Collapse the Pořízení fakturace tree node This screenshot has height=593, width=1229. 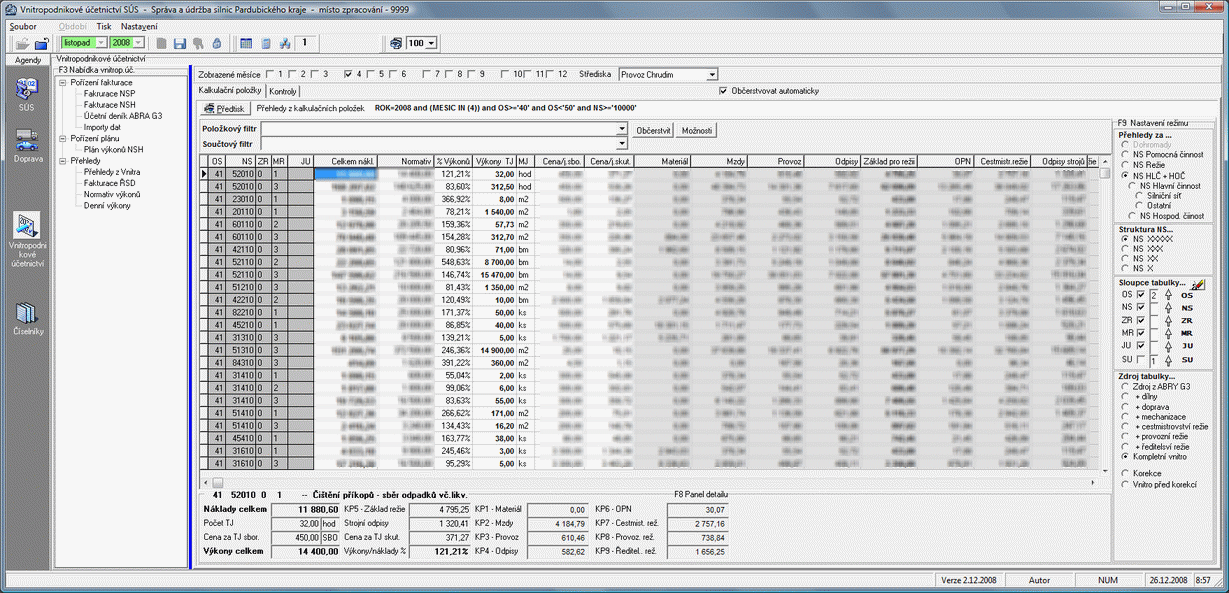pos(63,82)
